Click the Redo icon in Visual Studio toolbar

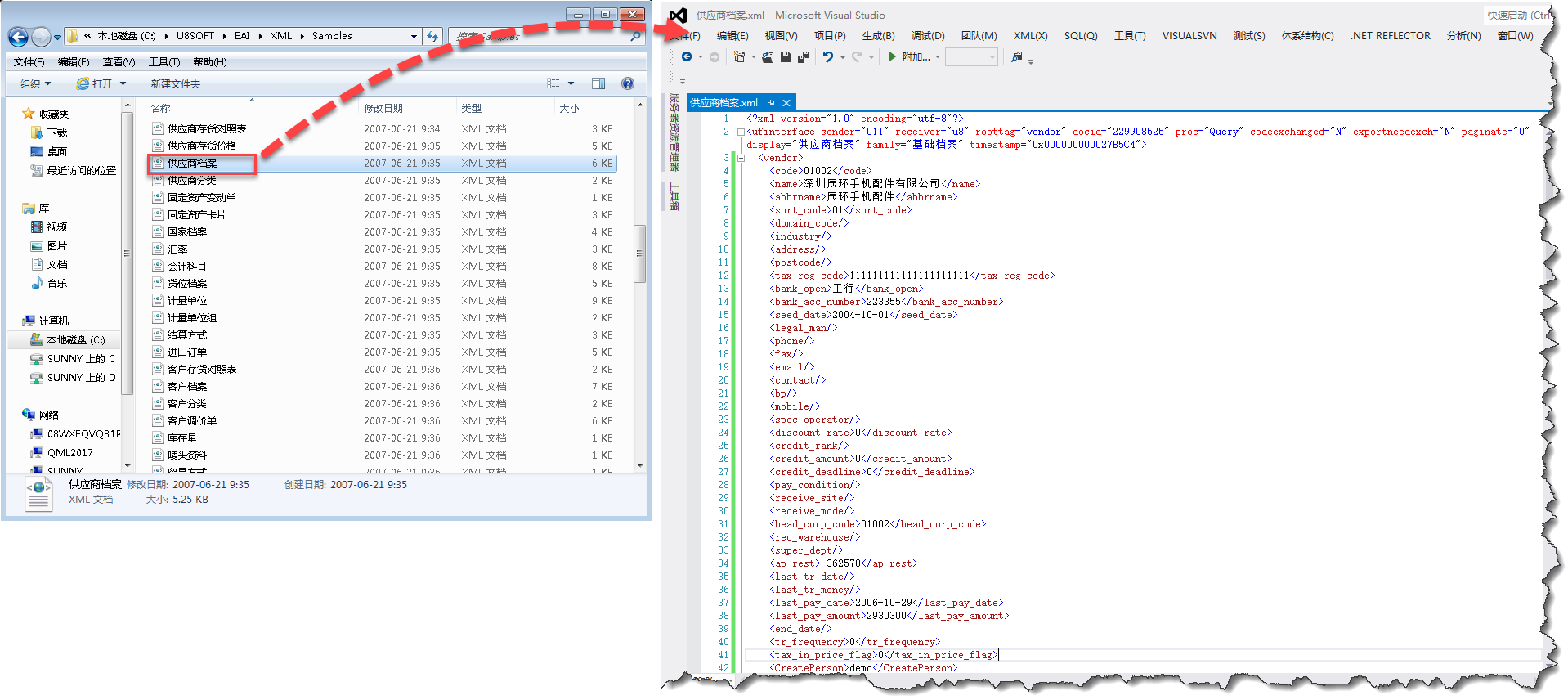856,57
